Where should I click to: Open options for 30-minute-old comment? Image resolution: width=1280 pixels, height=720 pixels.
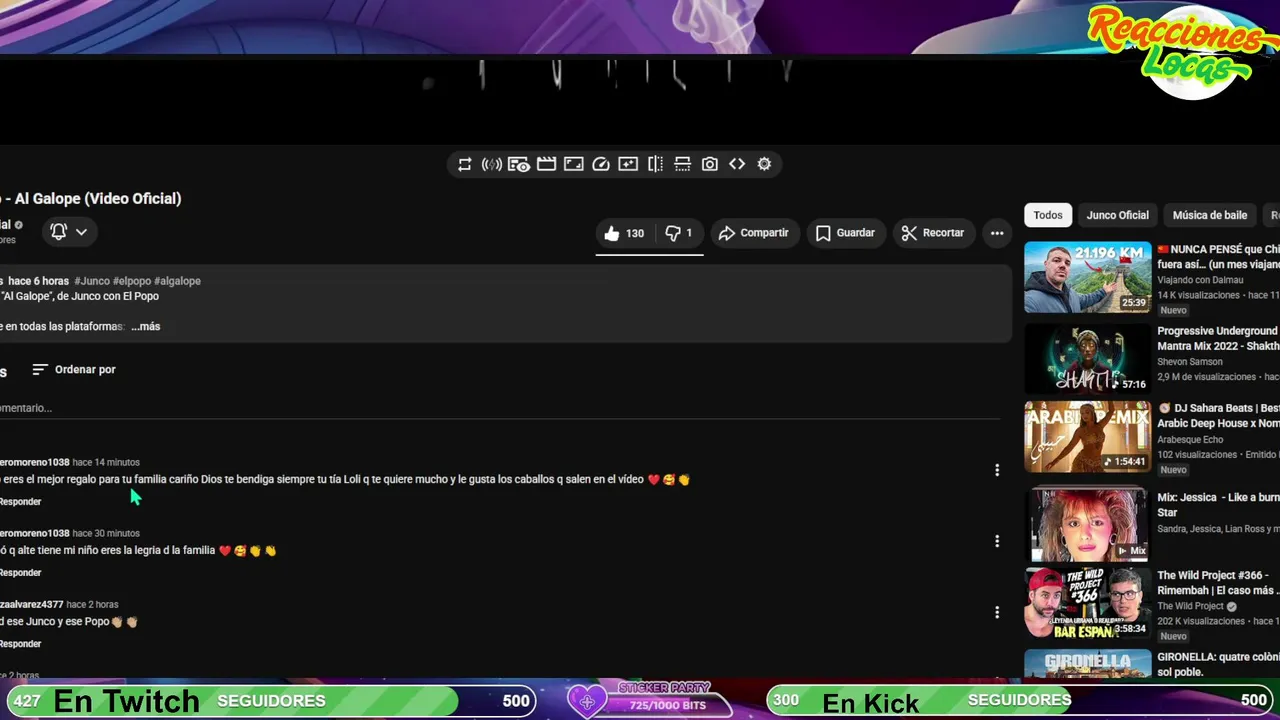(997, 541)
